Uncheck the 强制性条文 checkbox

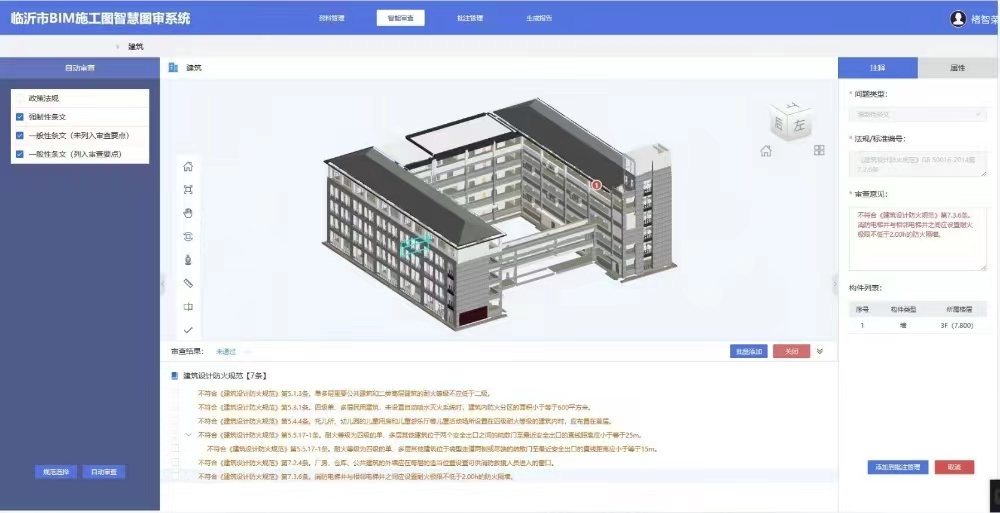[20, 117]
